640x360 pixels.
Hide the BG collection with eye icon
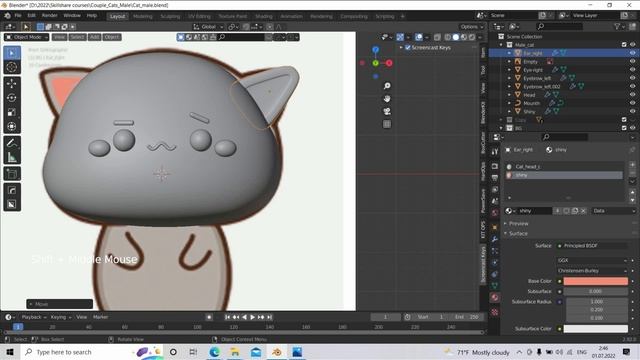pyautogui.click(x=633, y=128)
